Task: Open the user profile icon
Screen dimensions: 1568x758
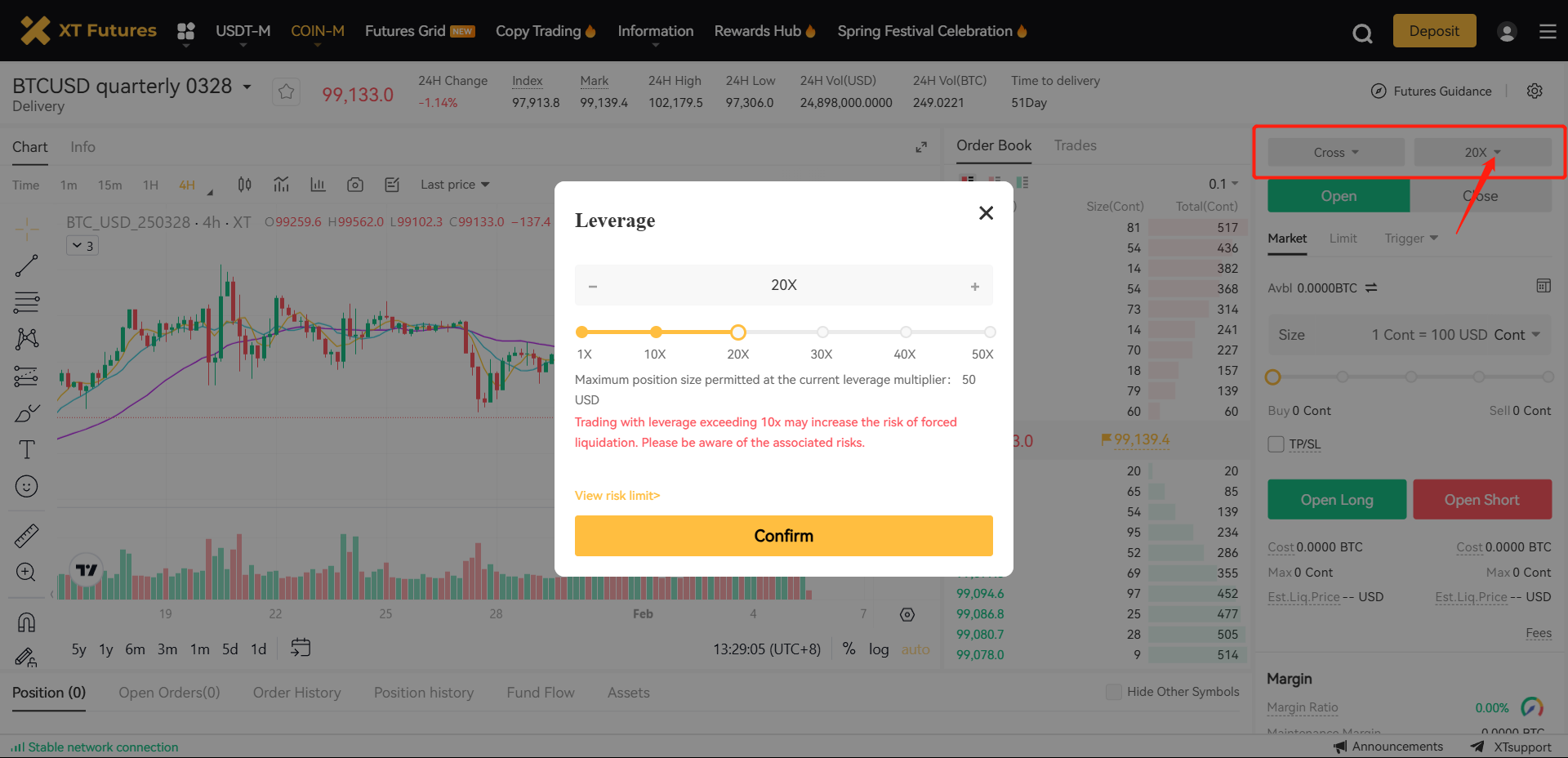Action: click(x=1507, y=32)
